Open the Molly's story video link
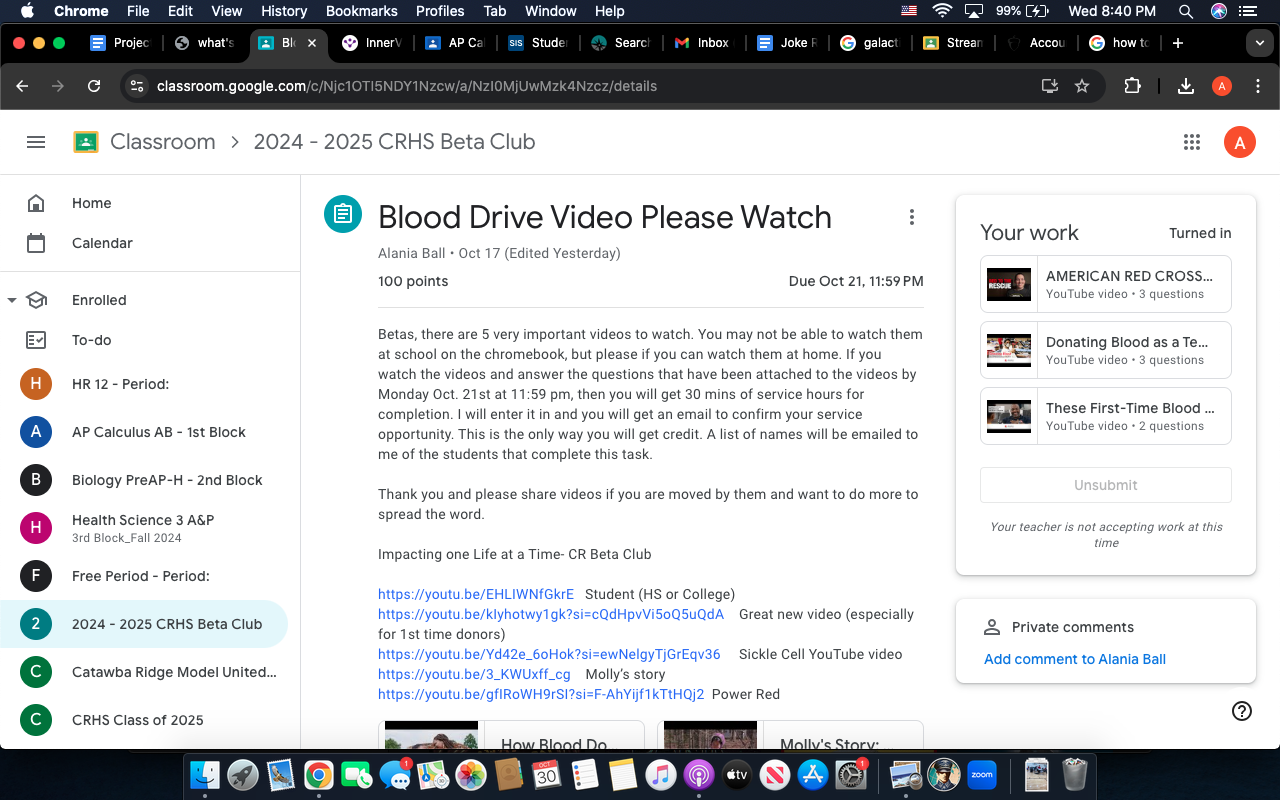Image resolution: width=1280 pixels, height=800 pixels. click(474, 674)
